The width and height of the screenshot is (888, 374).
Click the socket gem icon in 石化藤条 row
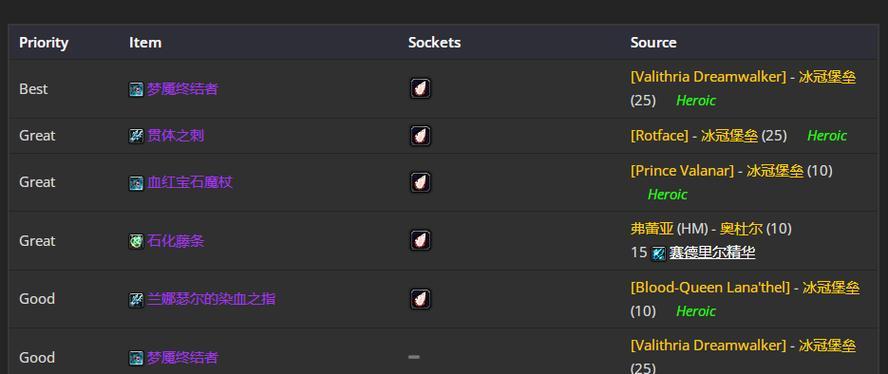(x=420, y=240)
